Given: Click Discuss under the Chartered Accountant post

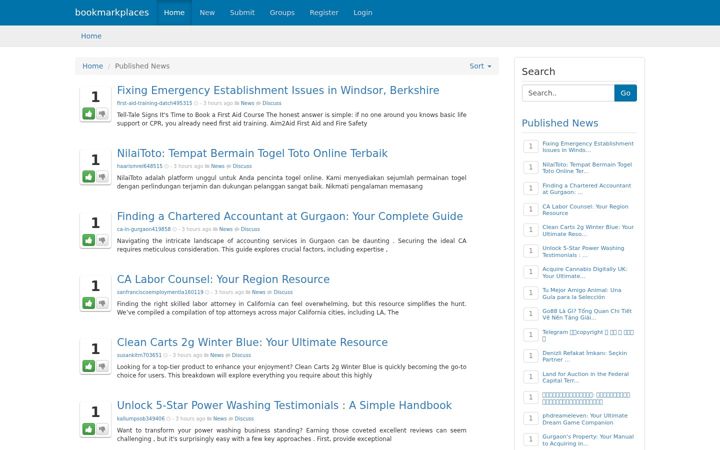Looking at the screenshot, I should tap(250, 229).
